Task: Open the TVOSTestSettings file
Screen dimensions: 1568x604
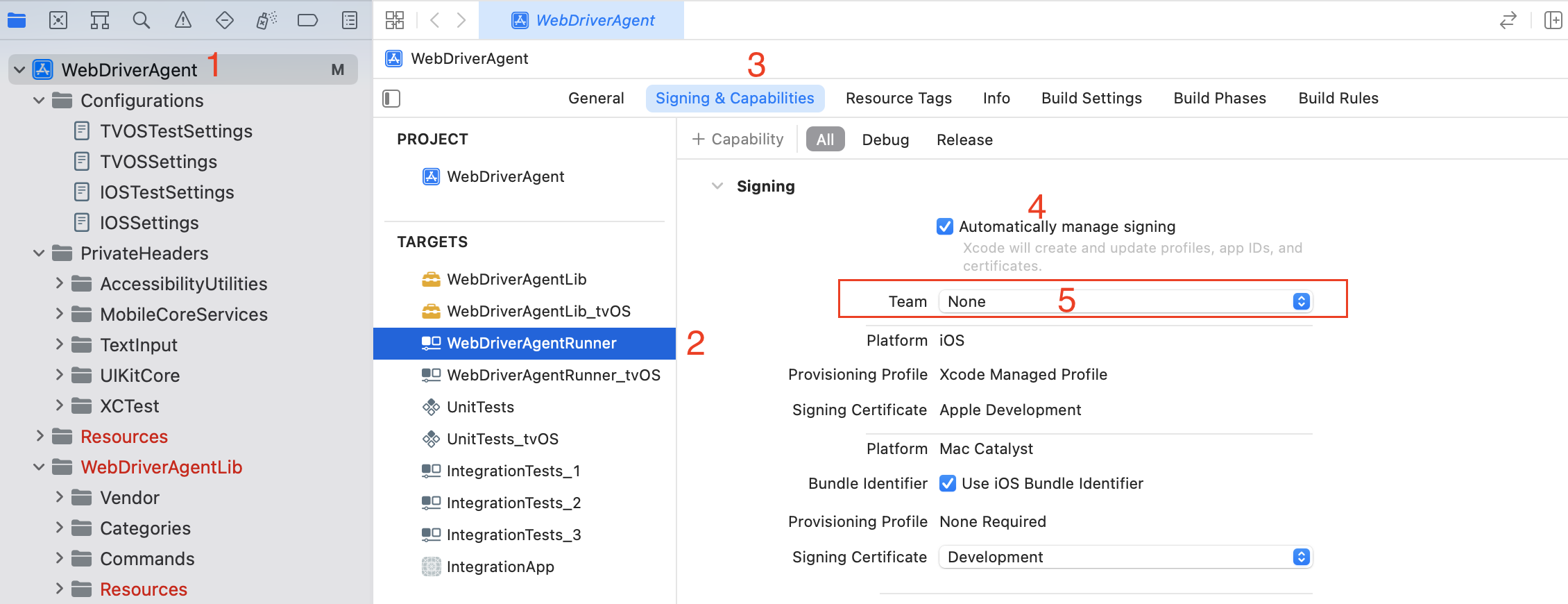Action: click(x=163, y=131)
